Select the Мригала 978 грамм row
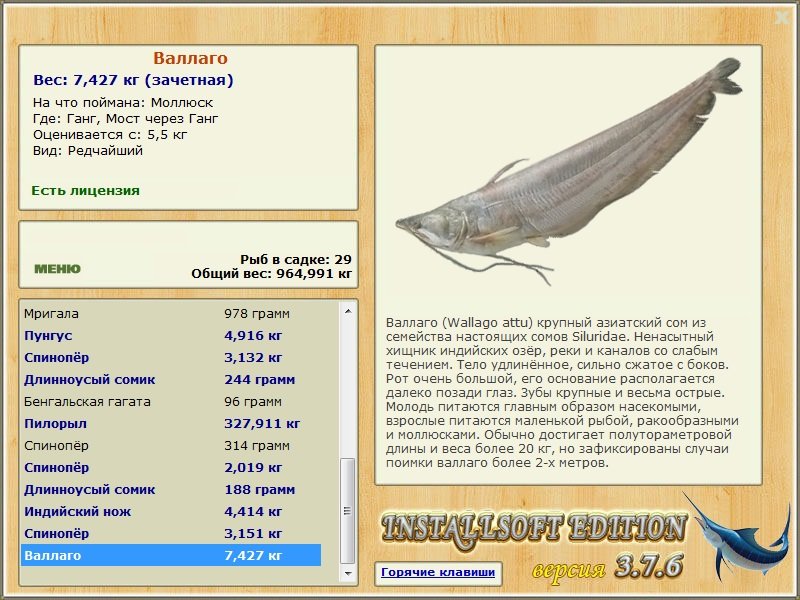The height and width of the screenshot is (600, 800). (x=171, y=314)
